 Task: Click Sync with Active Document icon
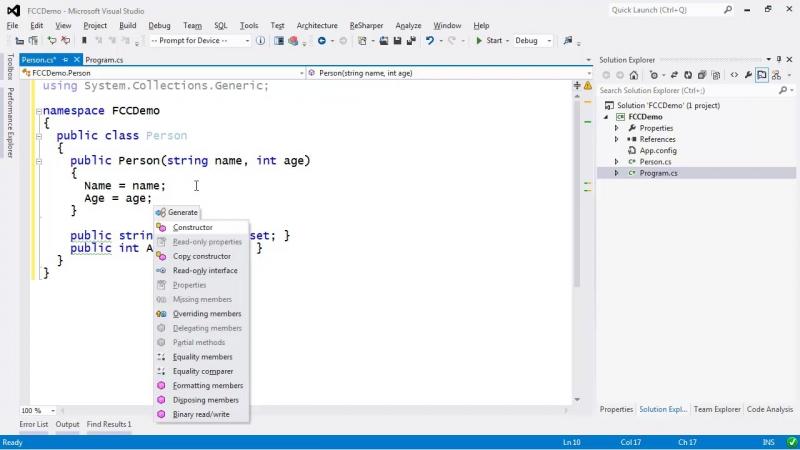click(674, 75)
